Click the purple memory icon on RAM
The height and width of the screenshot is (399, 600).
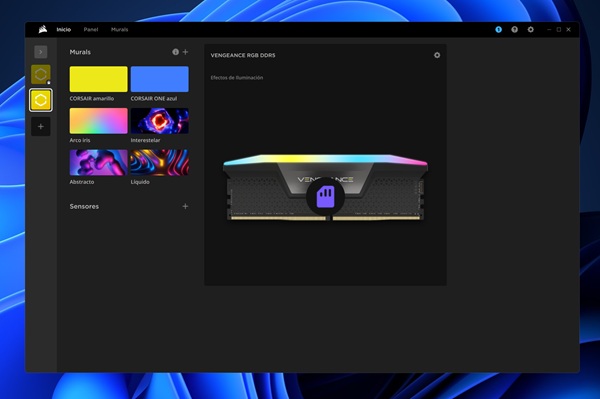click(325, 197)
